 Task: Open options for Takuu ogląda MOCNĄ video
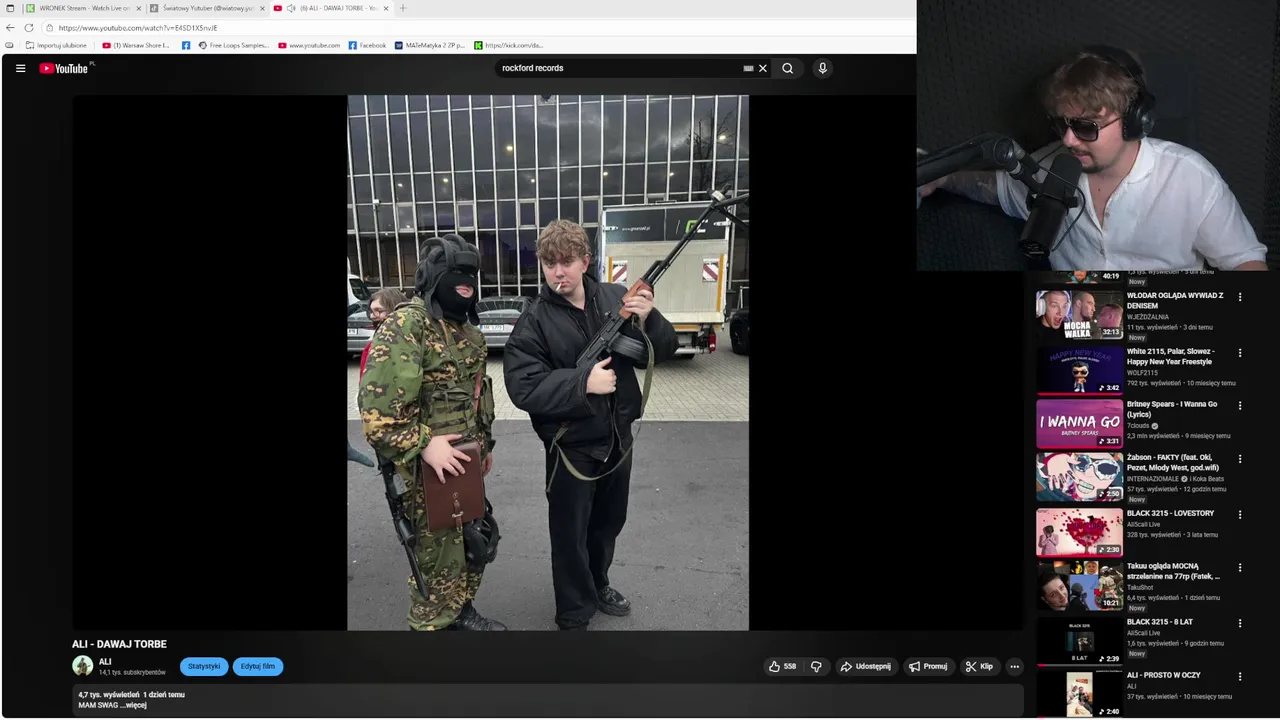(1240, 568)
